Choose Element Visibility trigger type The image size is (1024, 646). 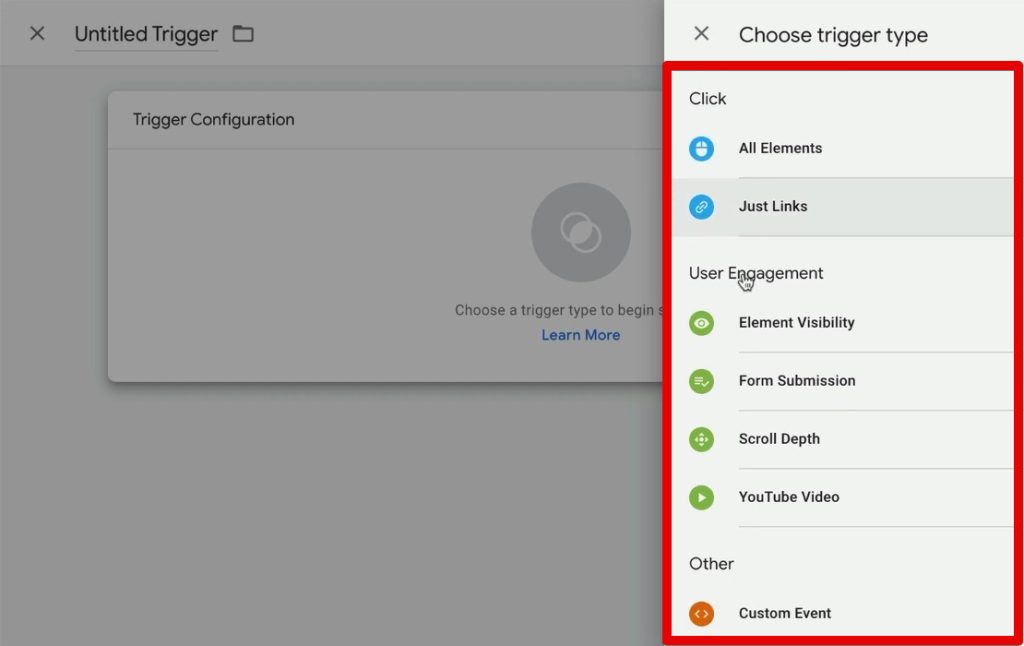tap(842, 323)
